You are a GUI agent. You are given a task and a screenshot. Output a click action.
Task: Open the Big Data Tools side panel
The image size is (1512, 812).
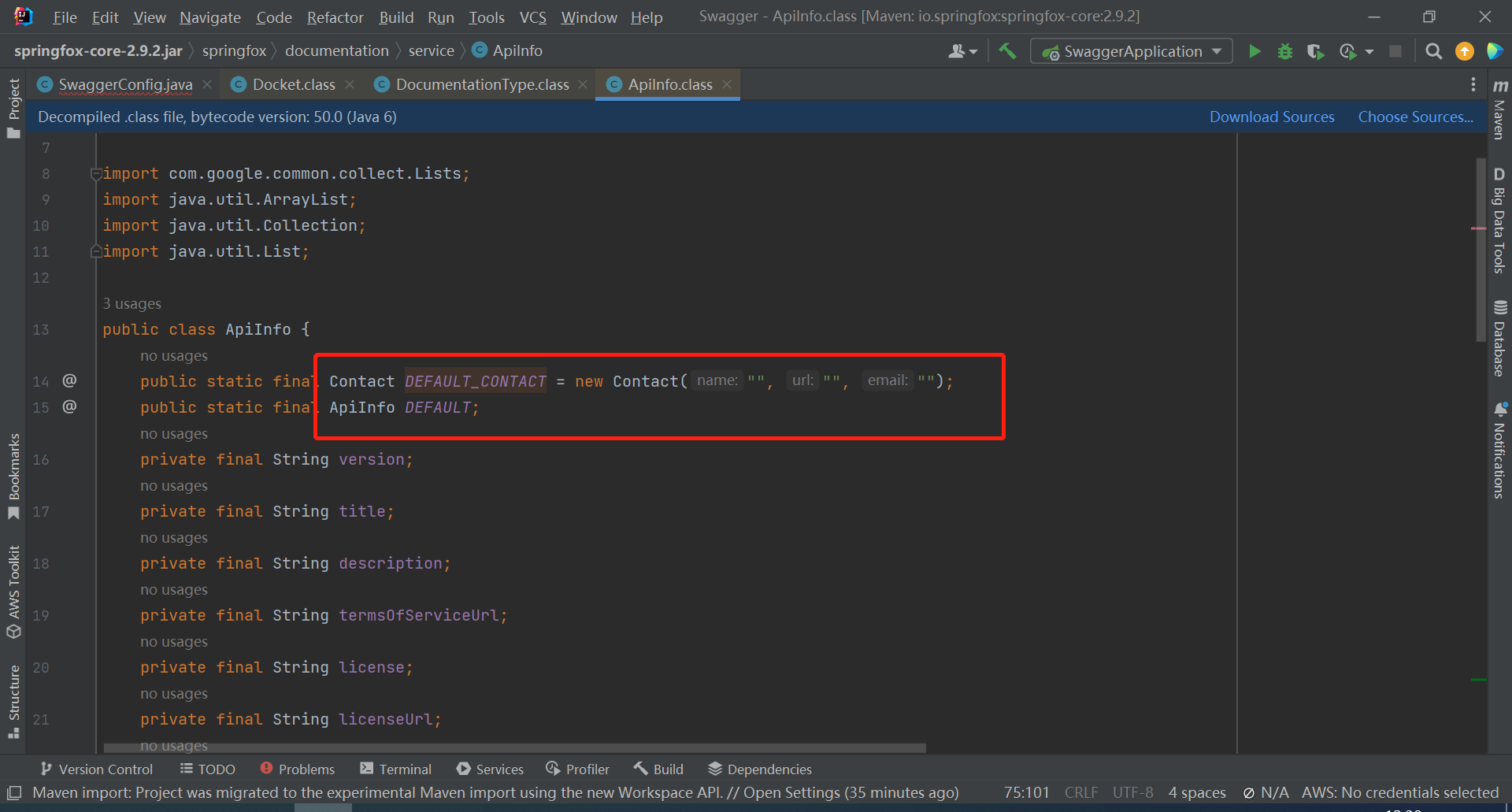(1499, 221)
